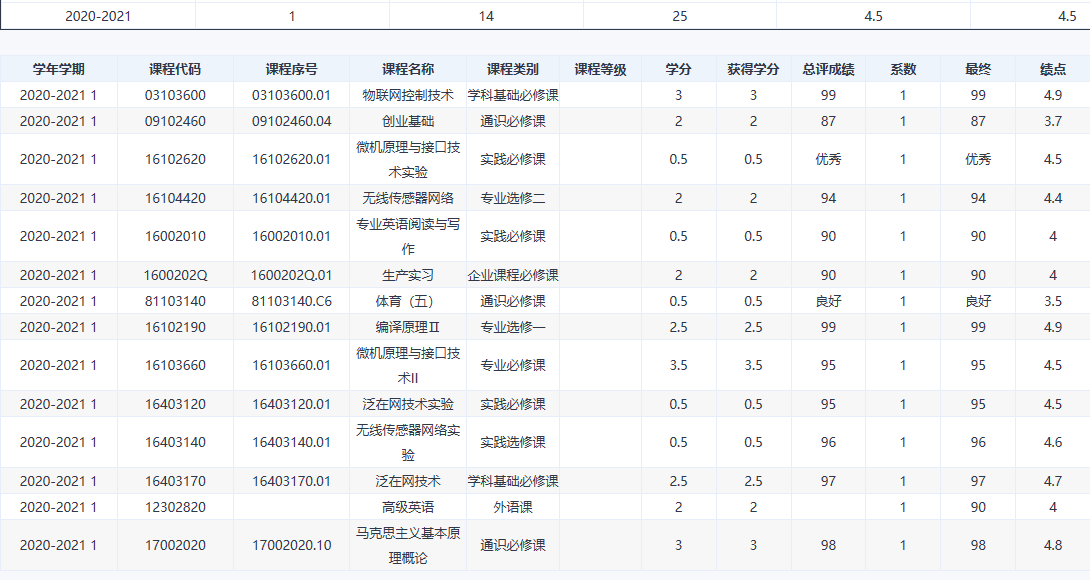Select course name 泛在网技术
This screenshot has width=1090, height=580.
pyautogui.click(x=408, y=481)
